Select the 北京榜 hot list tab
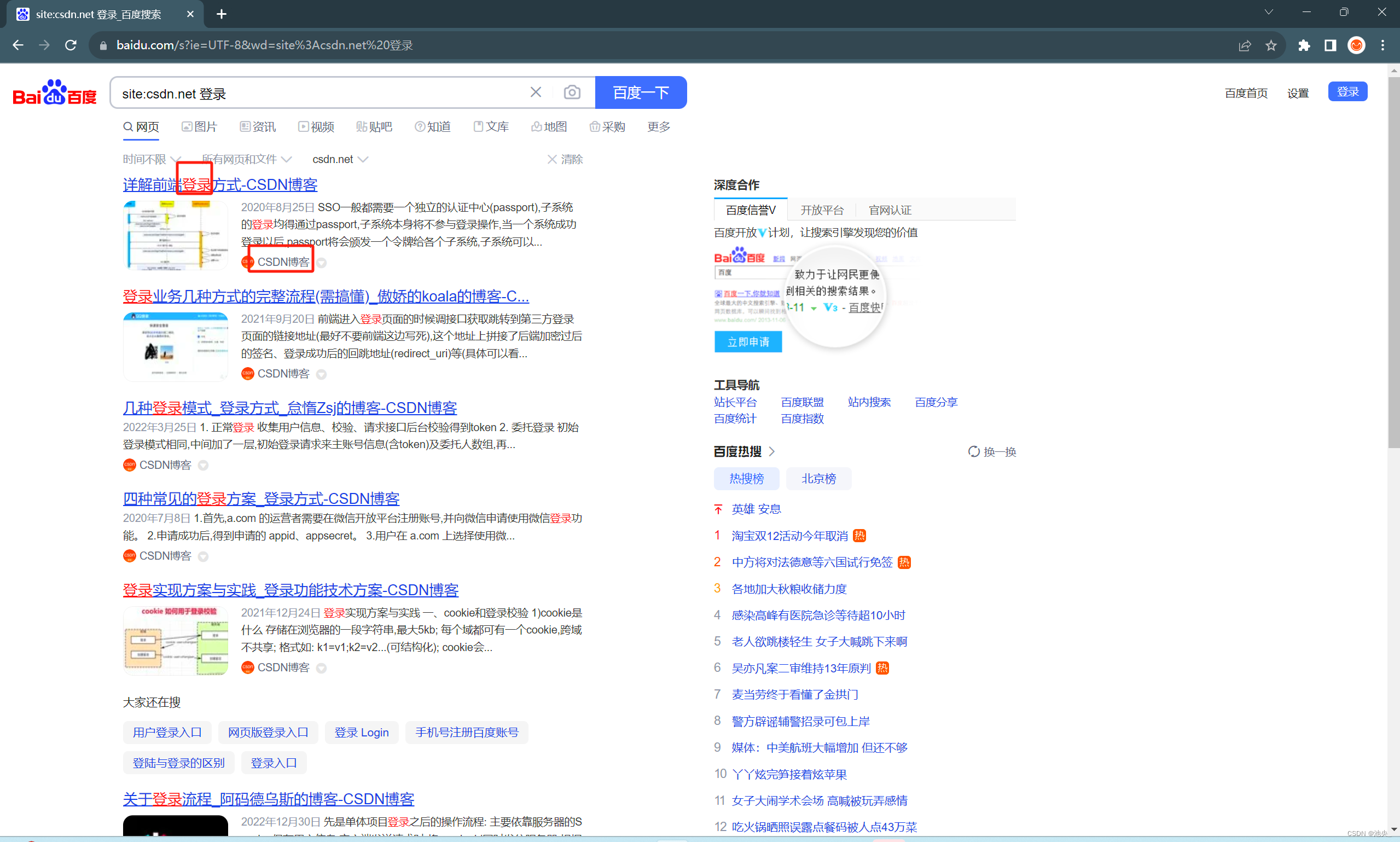The image size is (1400, 842). point(818,478)
